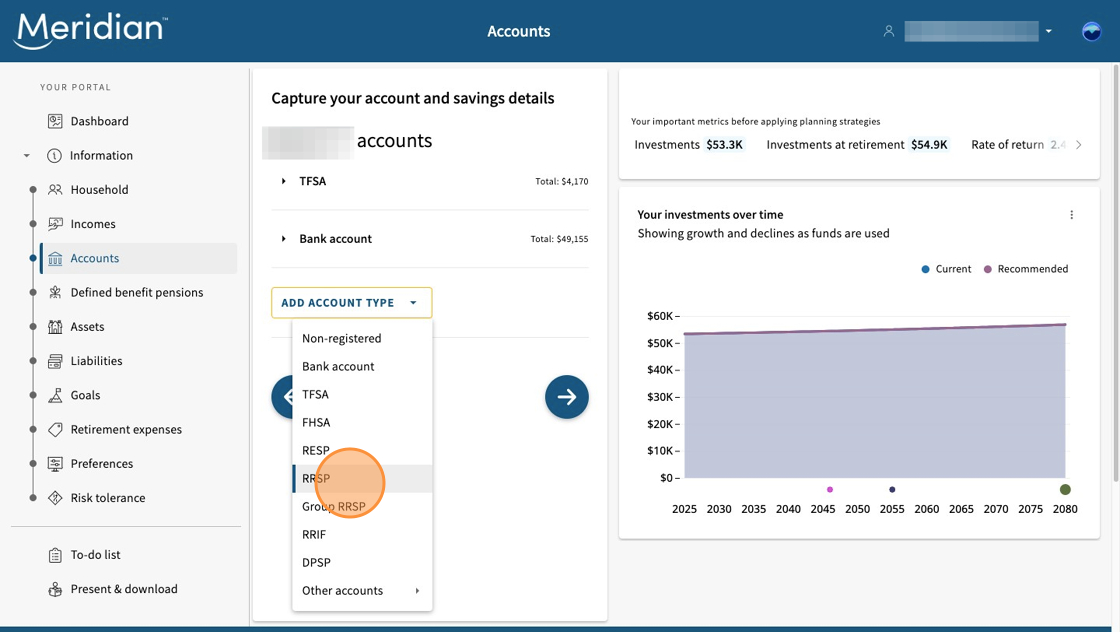Open the Dashboard page link
Screen dimensions: 1120x632
(99, 121)
